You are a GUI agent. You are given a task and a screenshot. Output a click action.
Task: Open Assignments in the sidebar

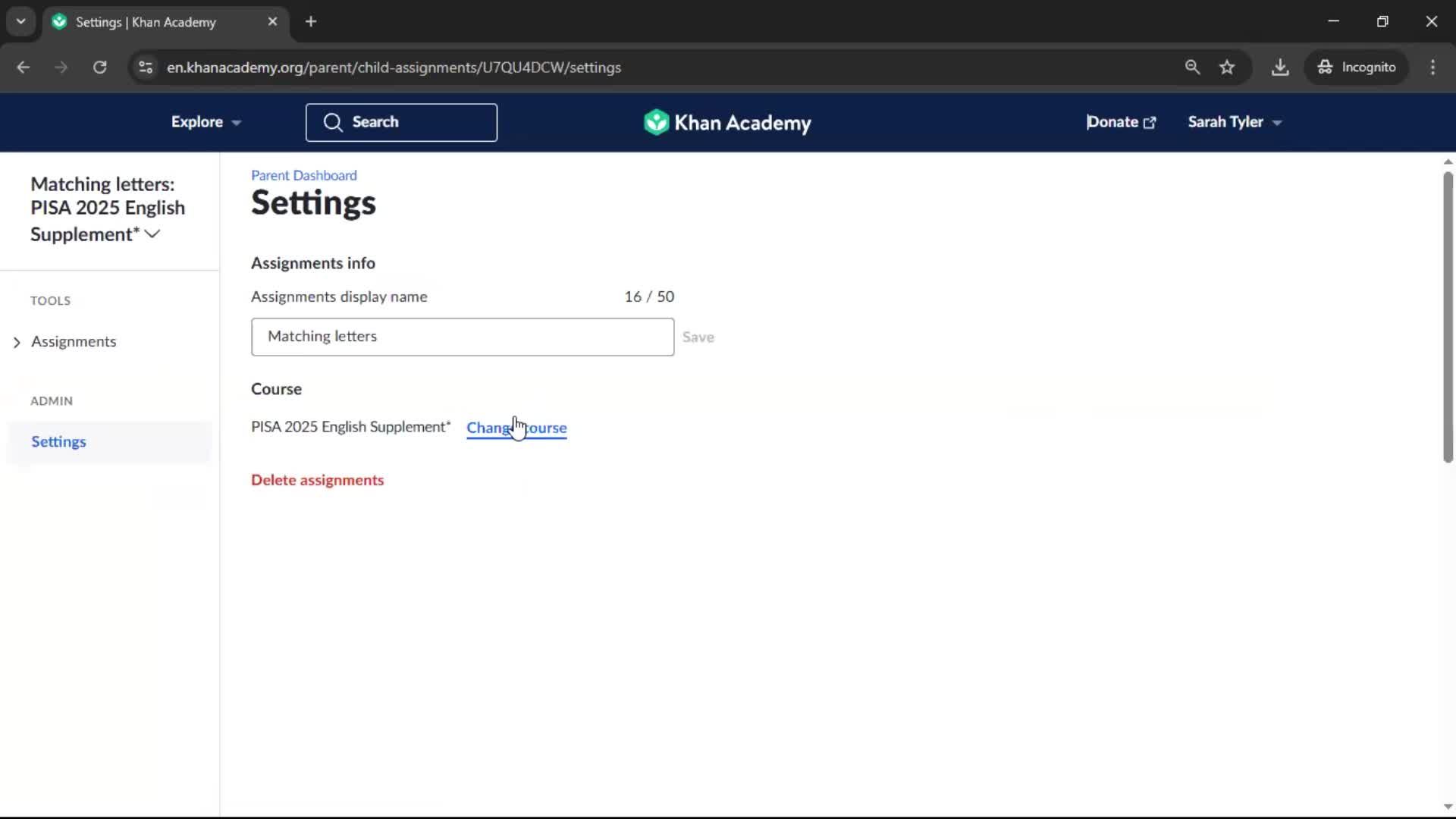(74, 342)
